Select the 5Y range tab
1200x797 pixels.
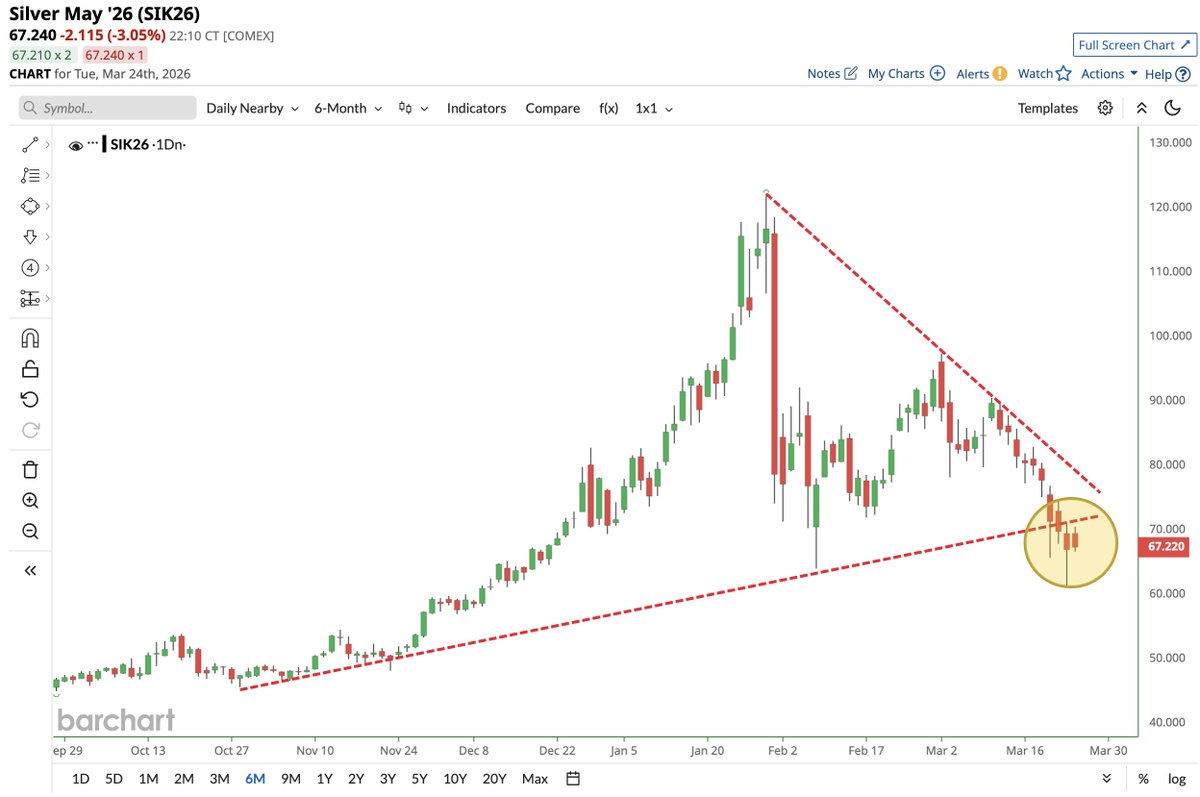pyautogui.click(x=420, y=779)
